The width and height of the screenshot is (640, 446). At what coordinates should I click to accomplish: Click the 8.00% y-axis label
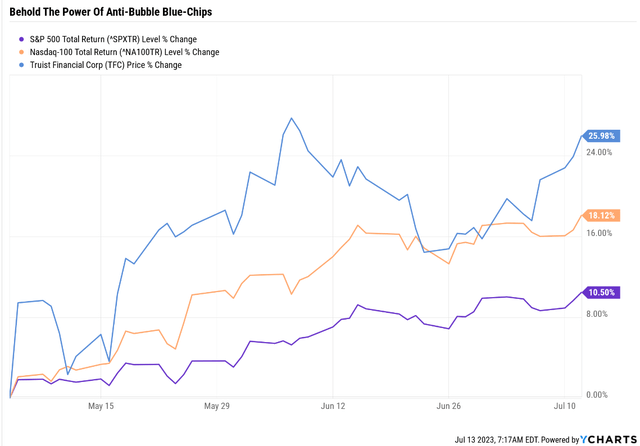(x=597, y=314)
